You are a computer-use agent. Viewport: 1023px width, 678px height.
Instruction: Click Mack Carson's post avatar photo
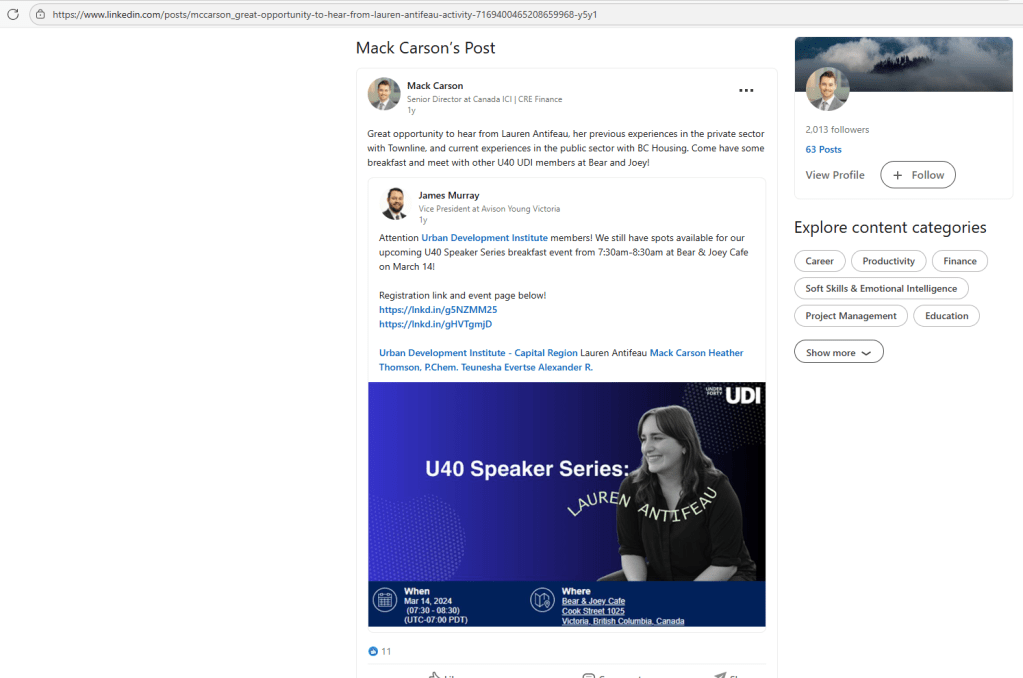384,93
